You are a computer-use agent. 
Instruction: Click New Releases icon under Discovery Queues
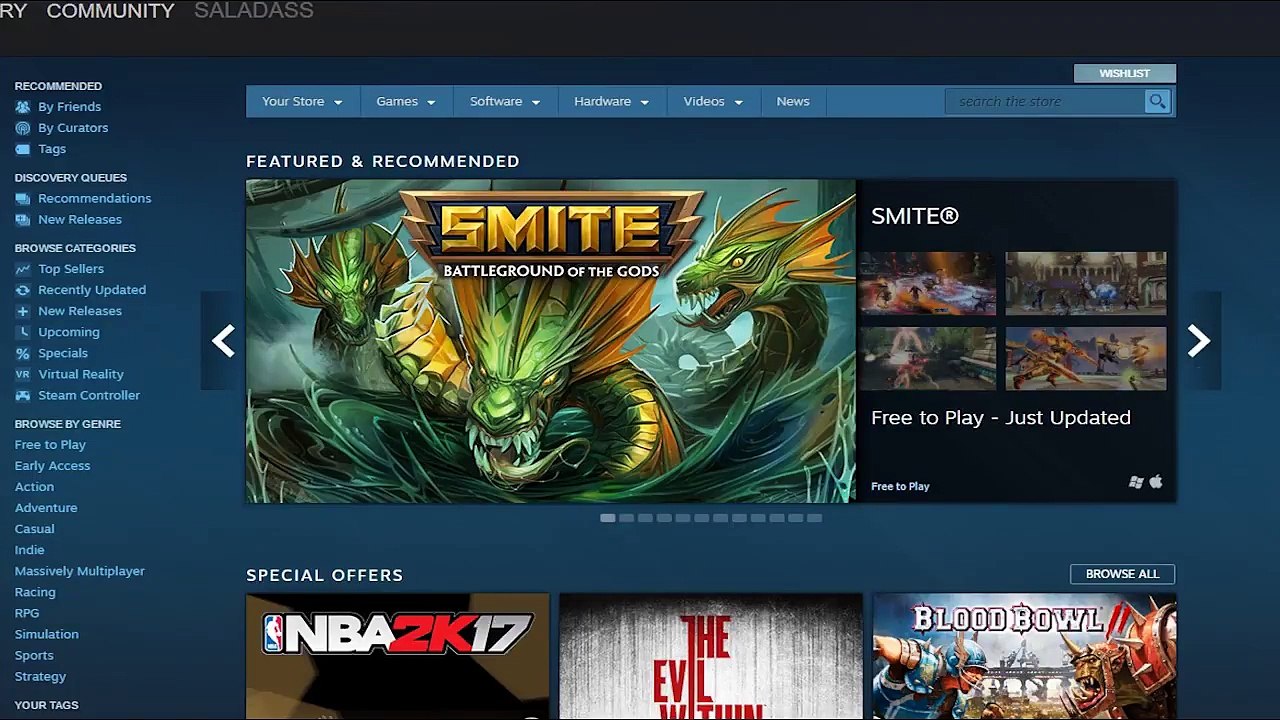(x=22, y=220)
